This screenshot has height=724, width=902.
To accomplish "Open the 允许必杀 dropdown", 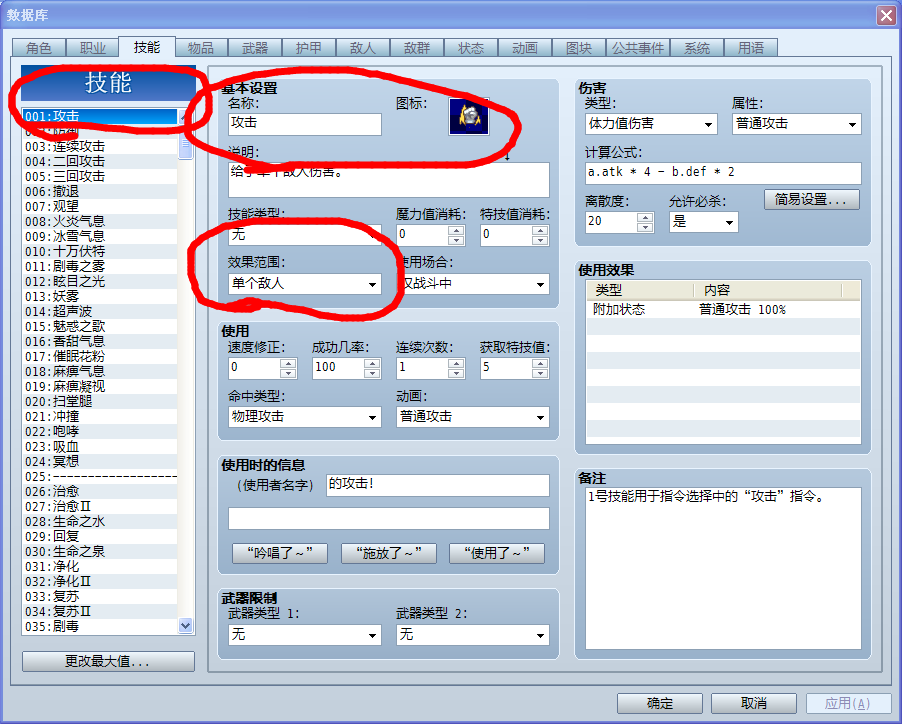I will (x=704, y=222).
